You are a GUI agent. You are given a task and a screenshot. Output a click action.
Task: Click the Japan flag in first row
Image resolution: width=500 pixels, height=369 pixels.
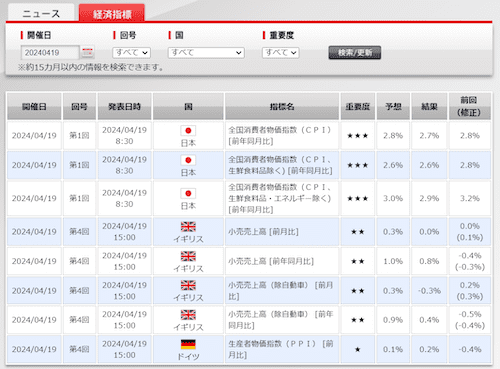(x=188, y=130)
